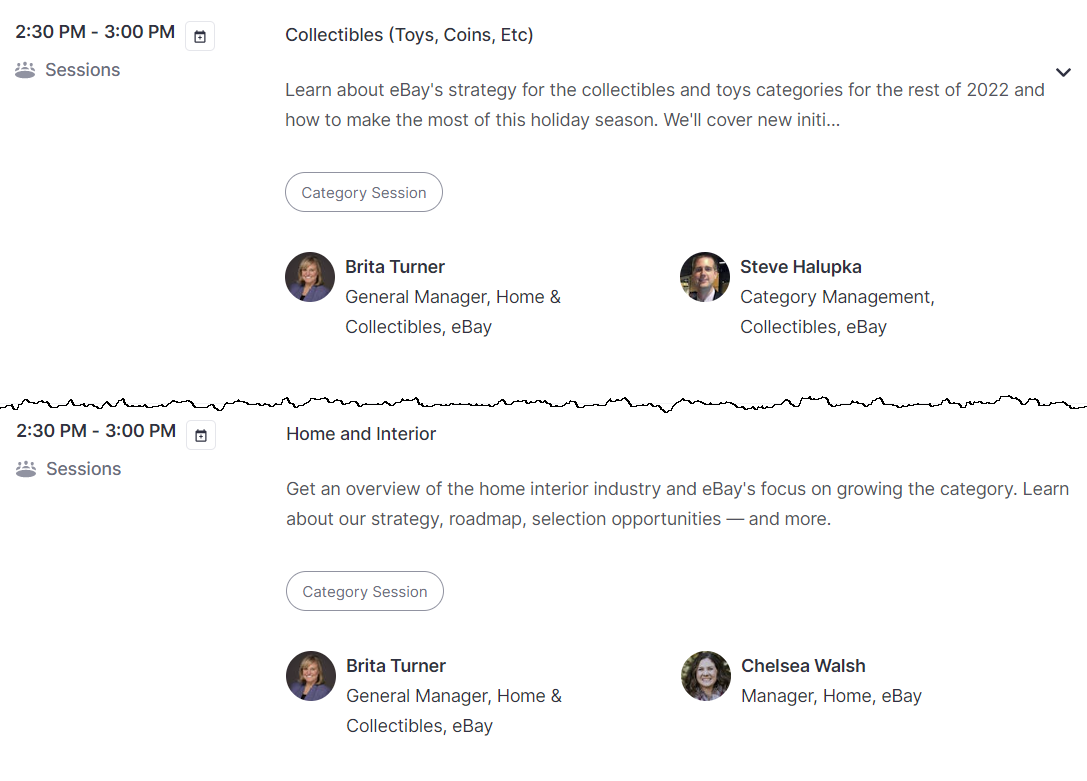Add Collectibles session to calendar icon

(x=200, y=36)
